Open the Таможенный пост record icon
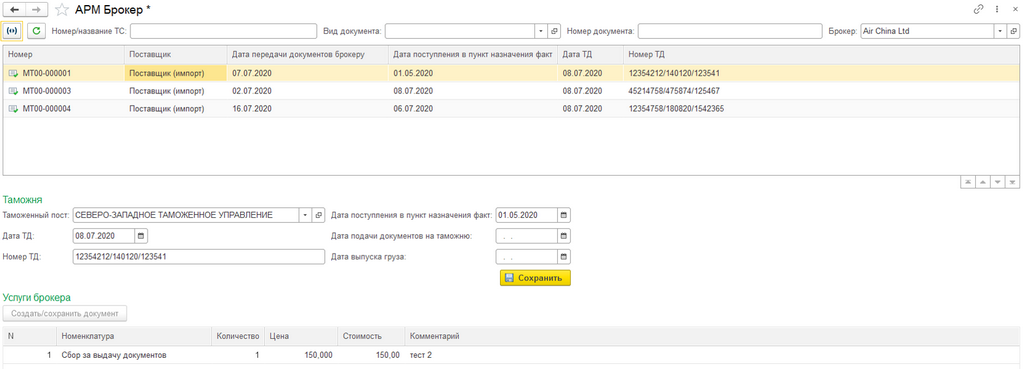Viewport: 1024px width, 369px height. (x=319, y=215)
